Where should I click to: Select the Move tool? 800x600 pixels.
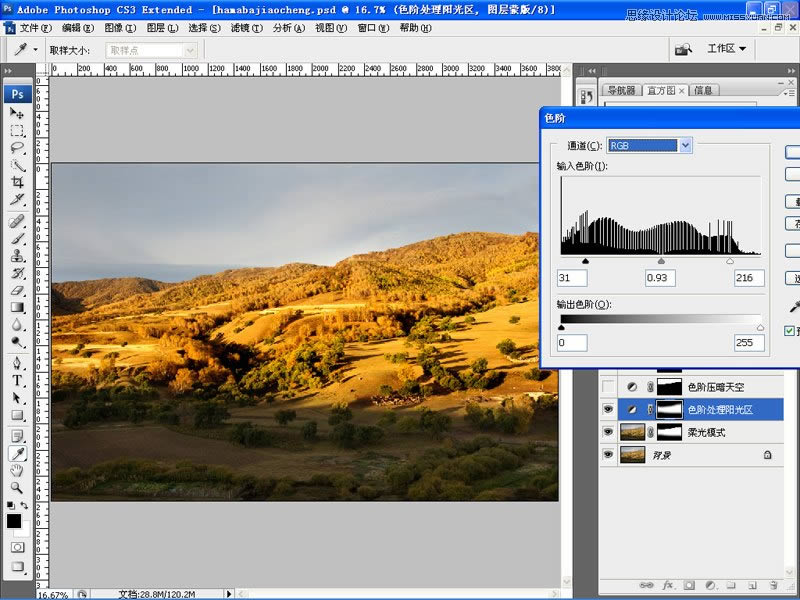point(17,114)
